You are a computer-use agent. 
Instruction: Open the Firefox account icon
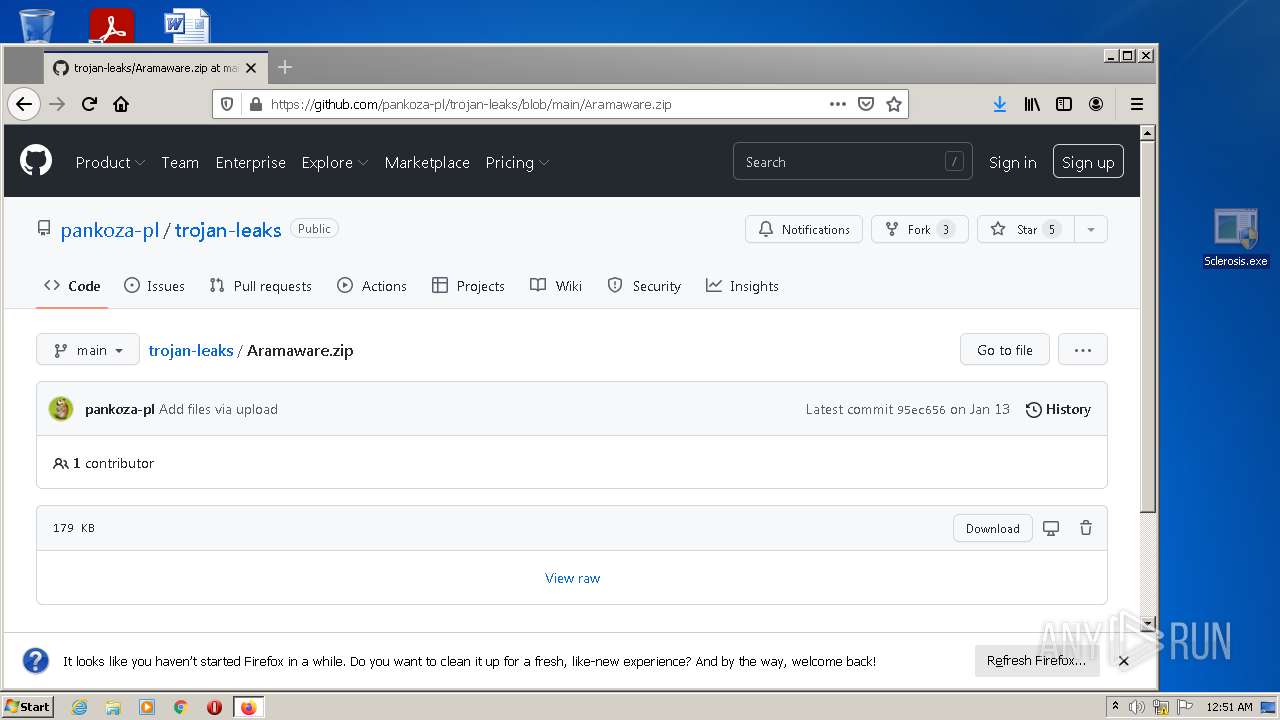[x=1096, y=104]
